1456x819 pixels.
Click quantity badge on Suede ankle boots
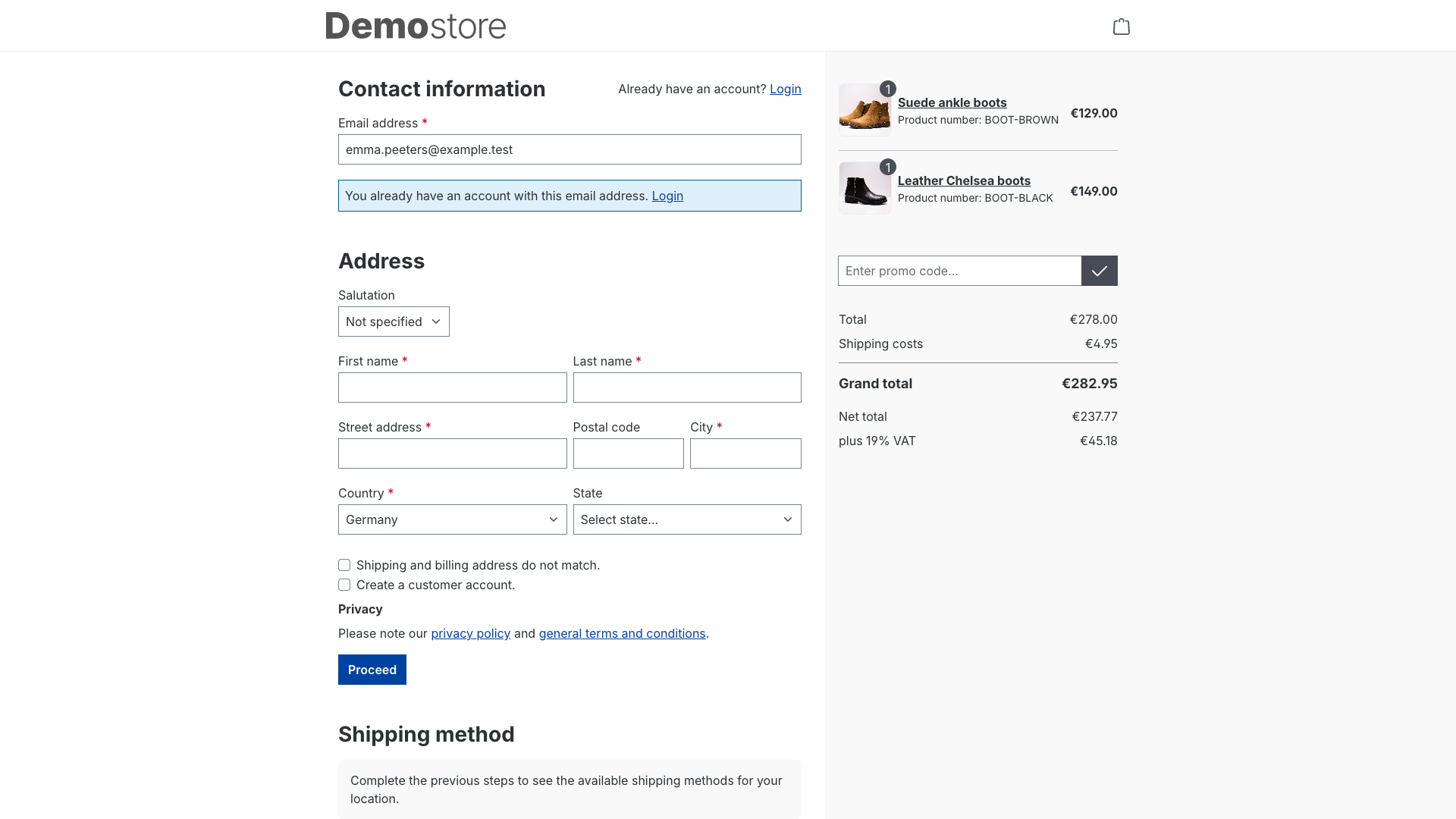888,89
